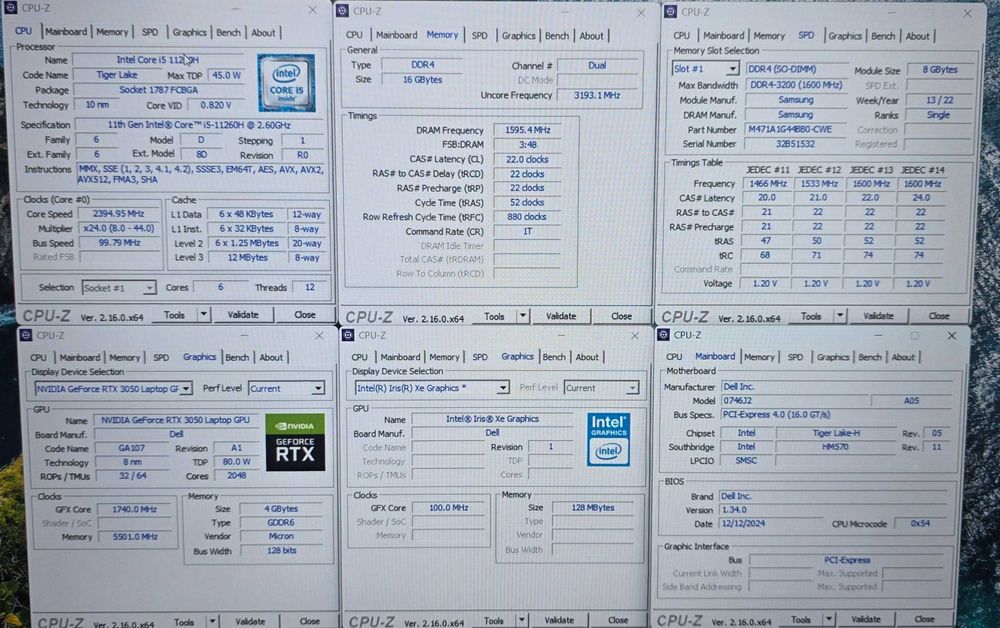Click the Intel Core i5 processor logo
The image size is (1000, 628).
tap(286, 83)
